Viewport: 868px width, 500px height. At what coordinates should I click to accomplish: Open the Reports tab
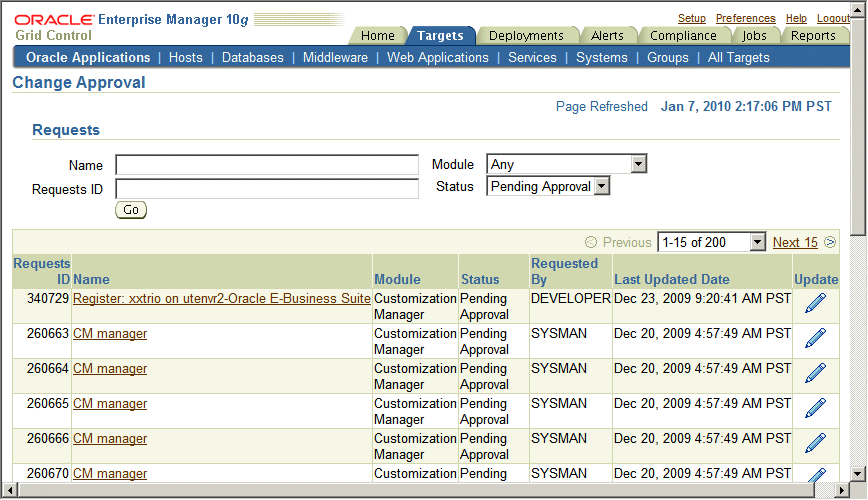pyautogui.click(x=813, y=35)
